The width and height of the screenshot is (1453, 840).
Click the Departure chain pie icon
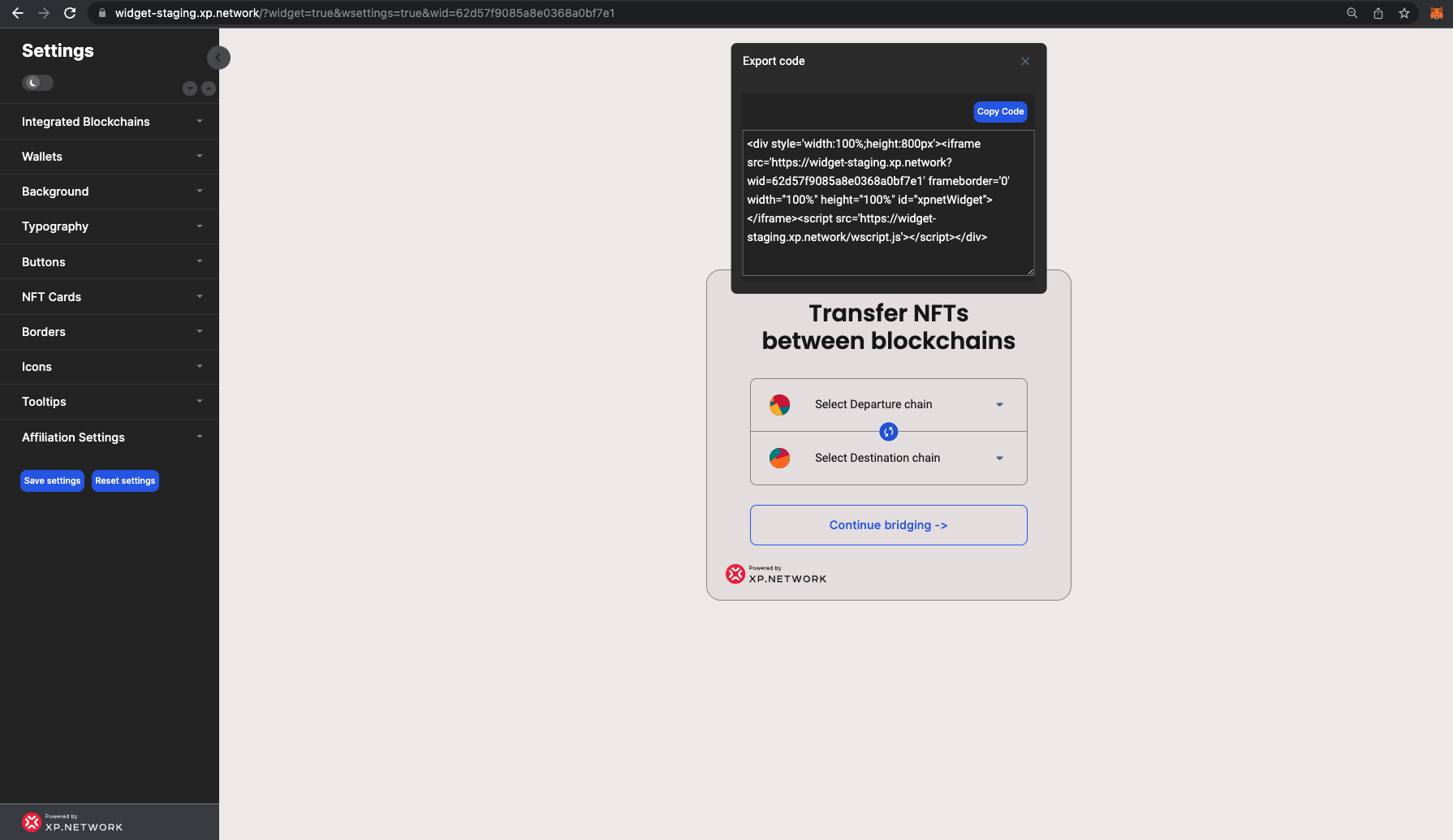(x=780, y=404)
